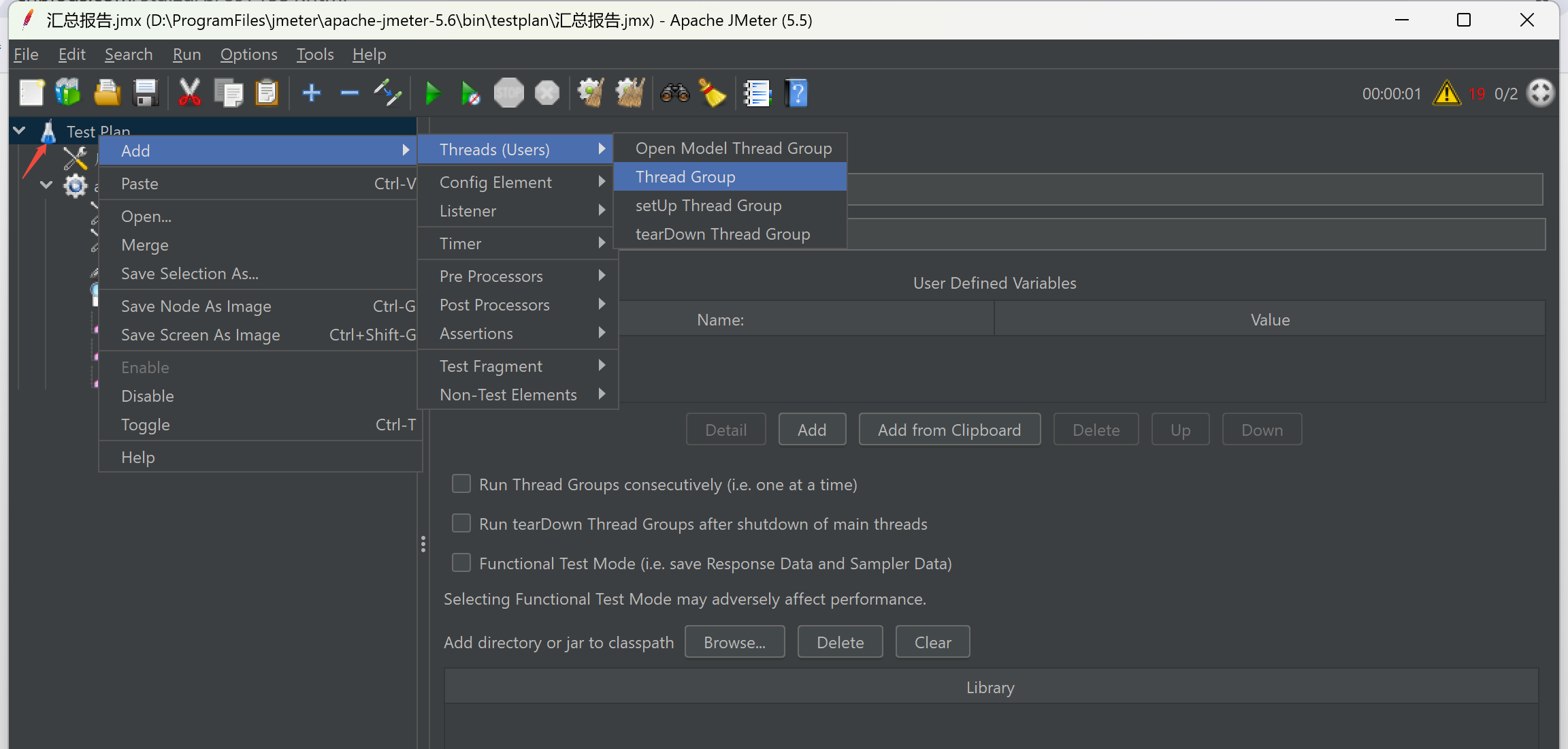Click the Open file folder icon
Viewport: 1568px width, 749px height.
click(107, 93)
